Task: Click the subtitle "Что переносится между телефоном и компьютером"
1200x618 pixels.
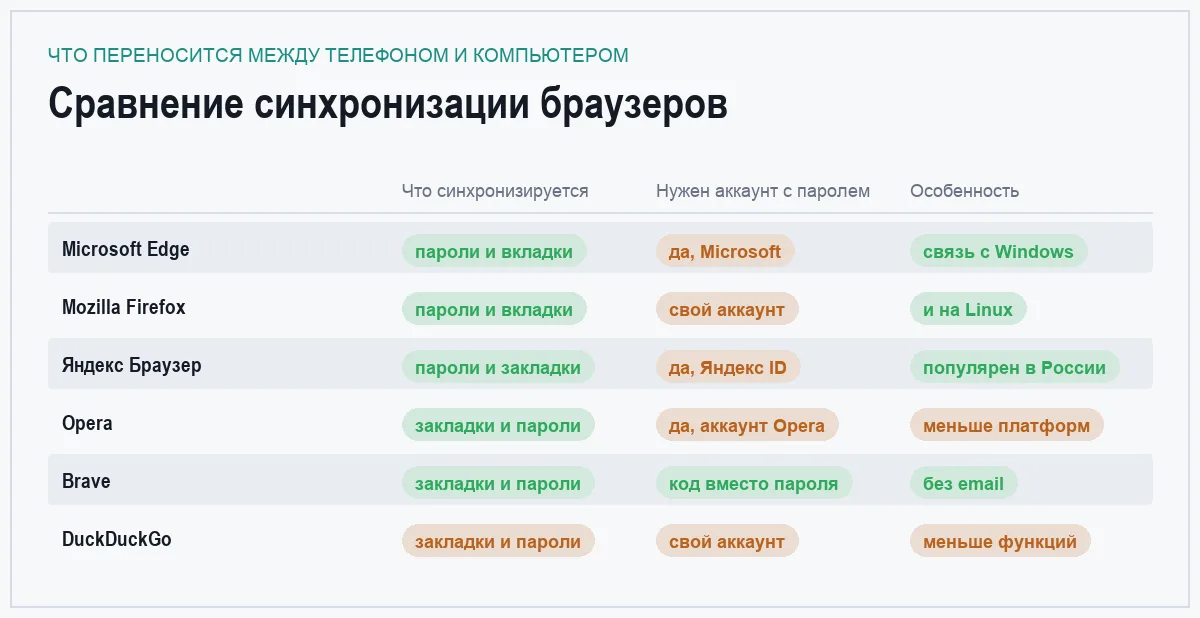Action: 338,55
